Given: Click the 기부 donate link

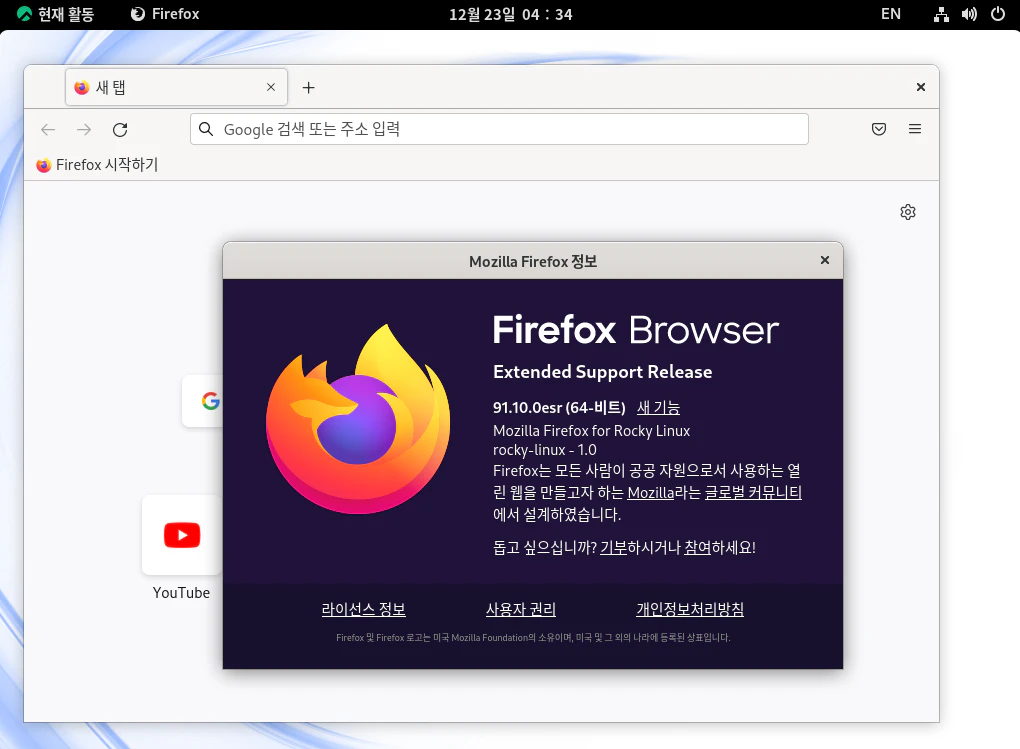Looking at the screenshot, I should pos(613,547).
